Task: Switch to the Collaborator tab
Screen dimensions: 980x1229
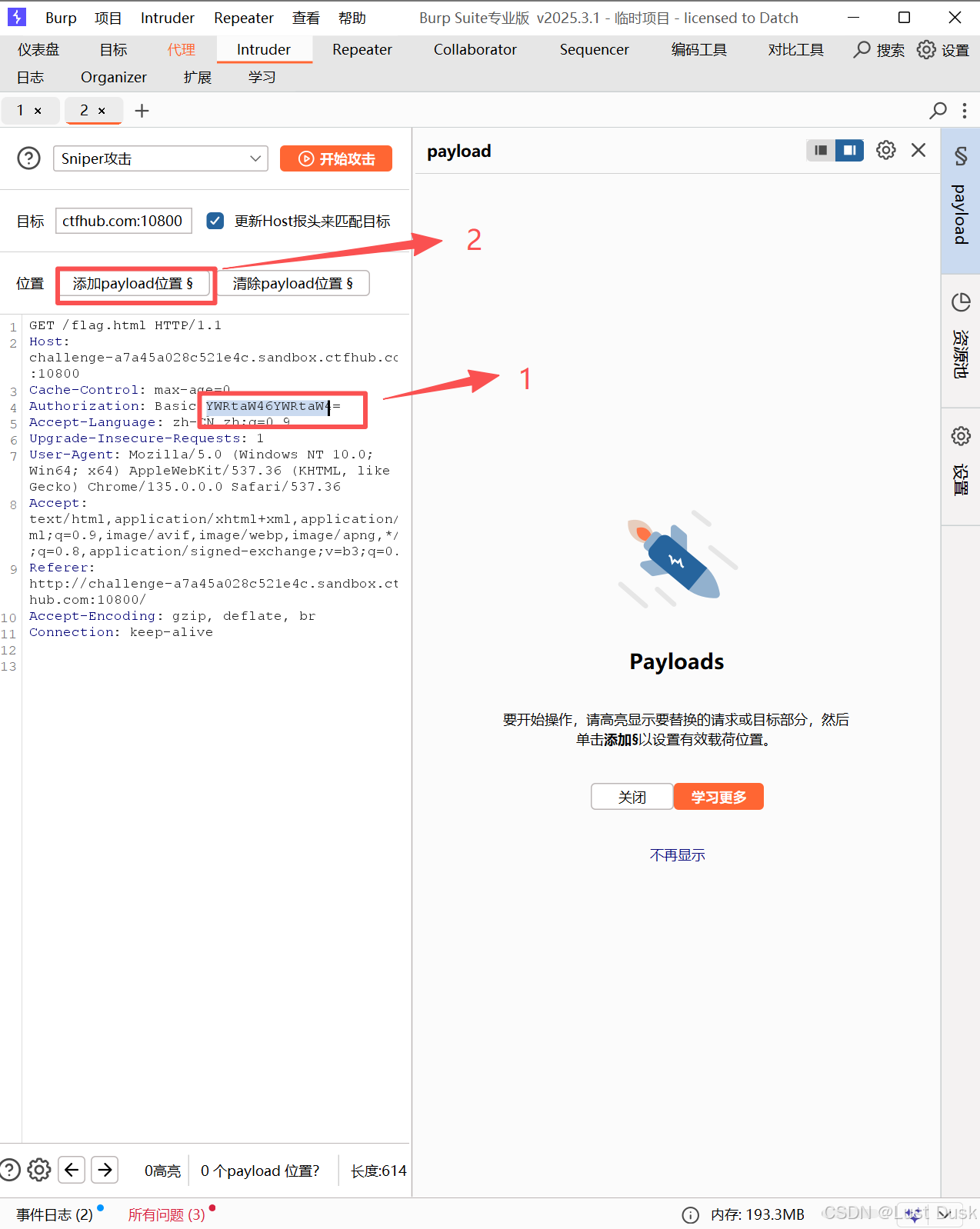Action: pyautogui.click(x=475, y=49)
